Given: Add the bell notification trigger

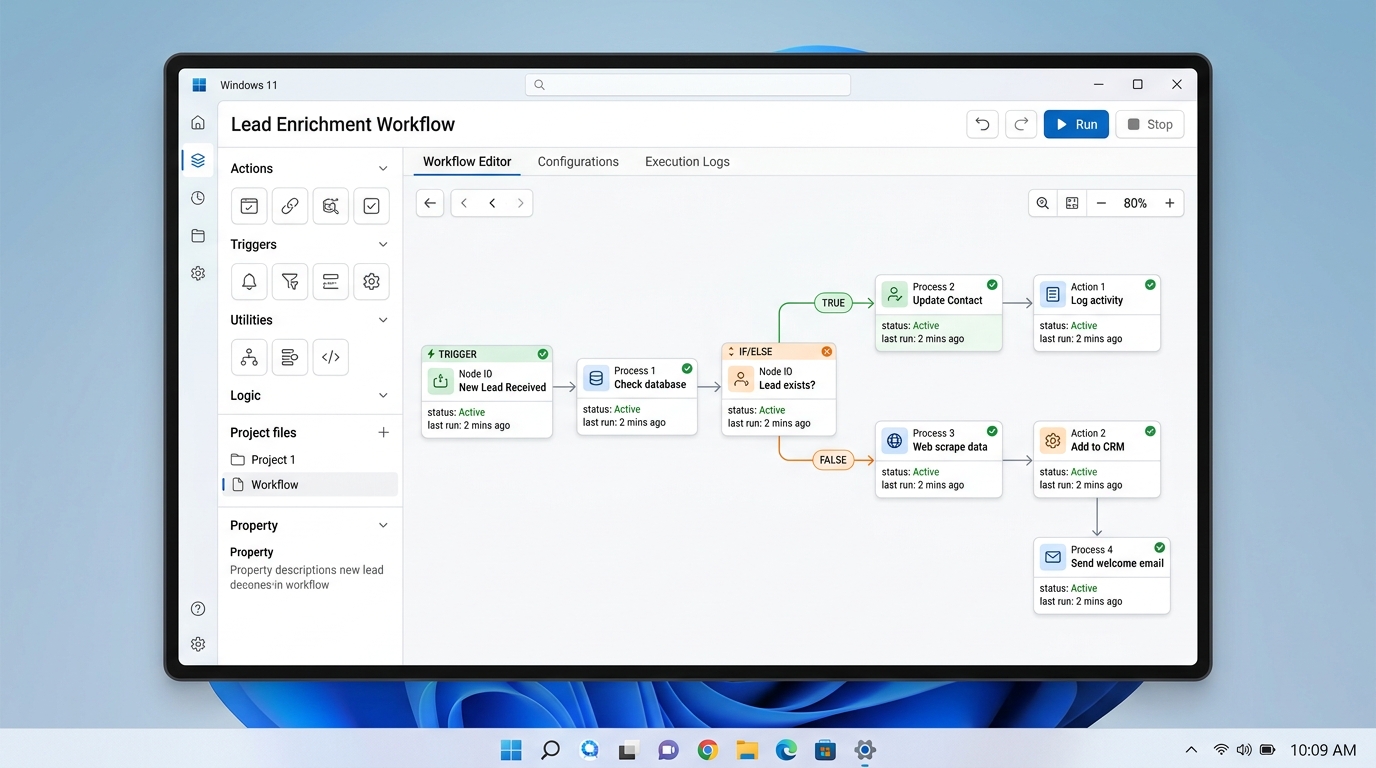Looking at the screenshot, I should point(249,282).
